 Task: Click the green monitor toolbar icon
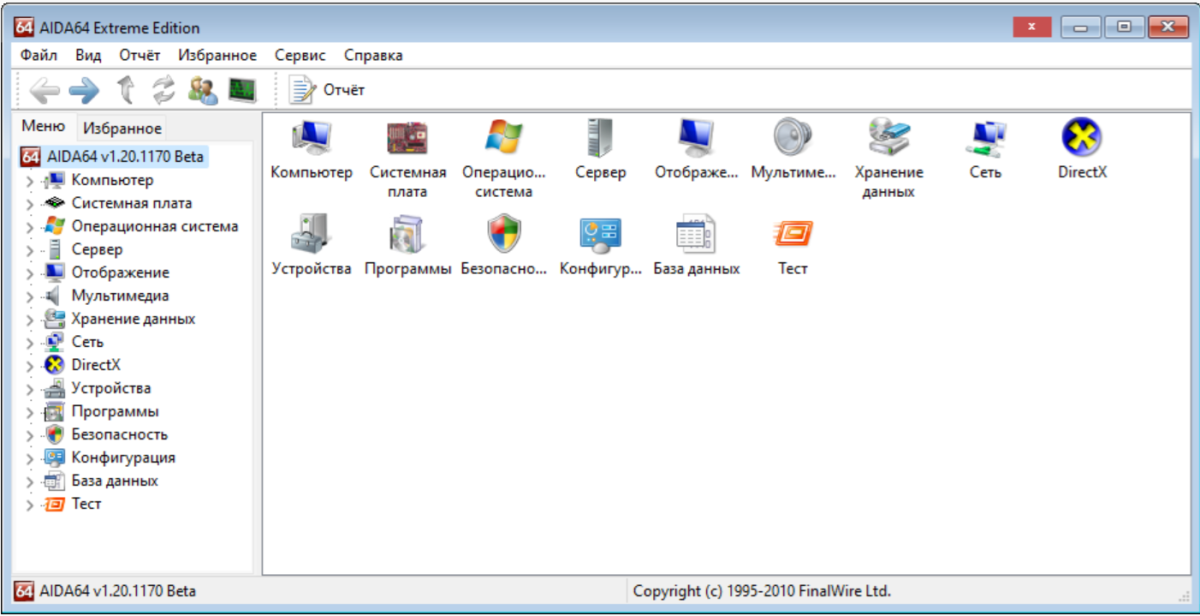242,91
